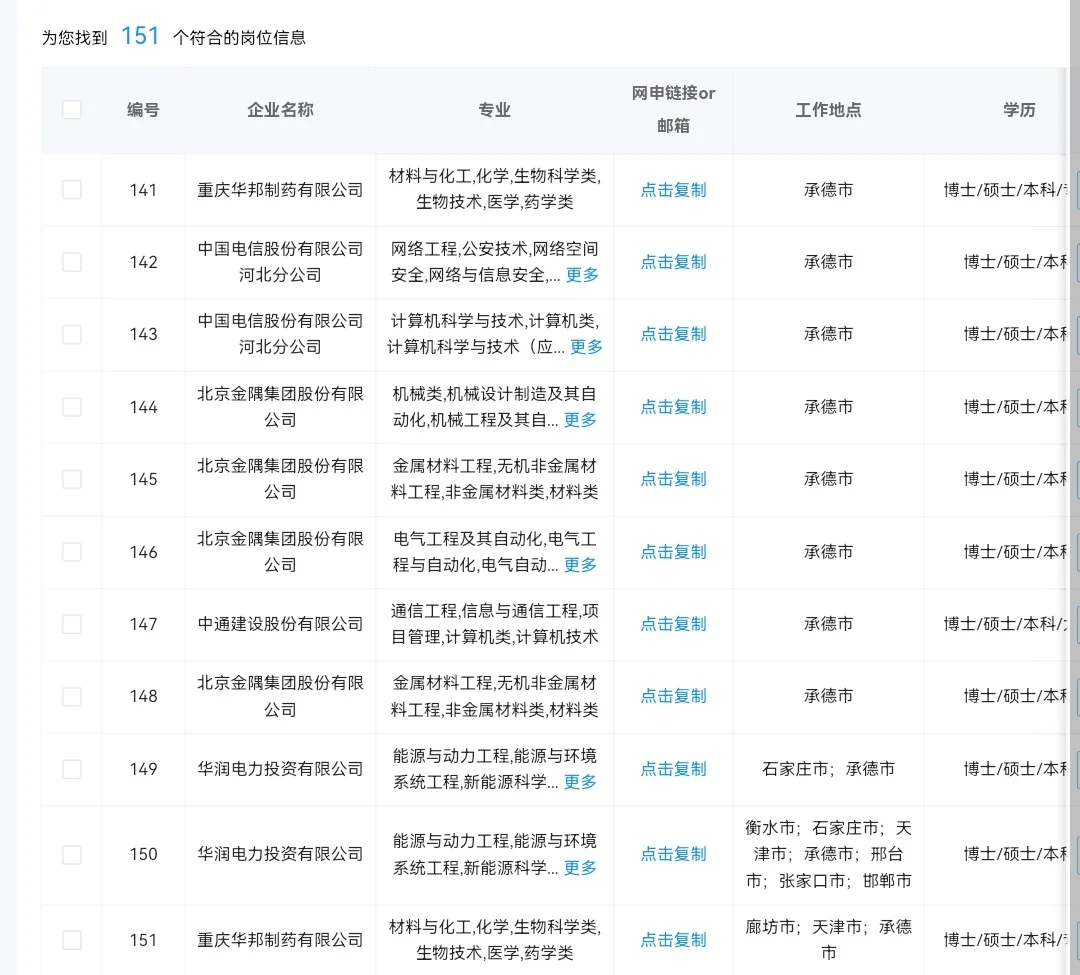Image resolution: width=1080 pixels, height=975 pixels.
Task: Check the checkbox for row 142
Action: 72,262
